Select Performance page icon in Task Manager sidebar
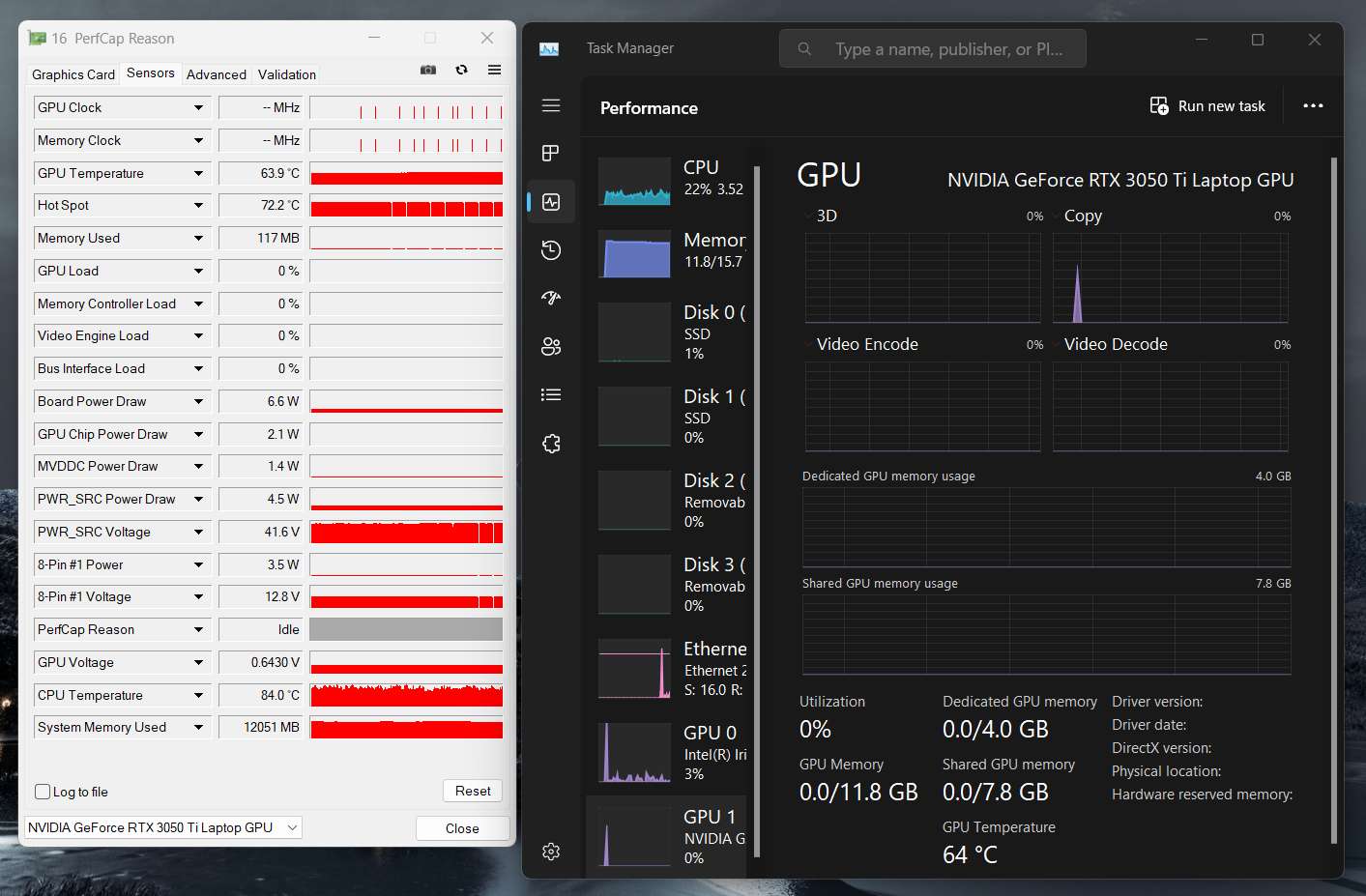Viewport: 1366px width, 896px height. click(551, 202)
